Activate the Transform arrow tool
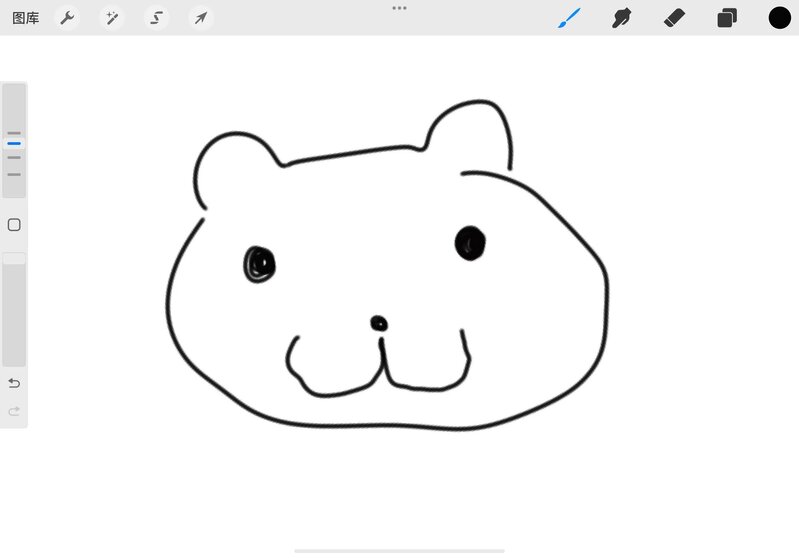The width and height of the screenshot is (799, 558). 201,18
